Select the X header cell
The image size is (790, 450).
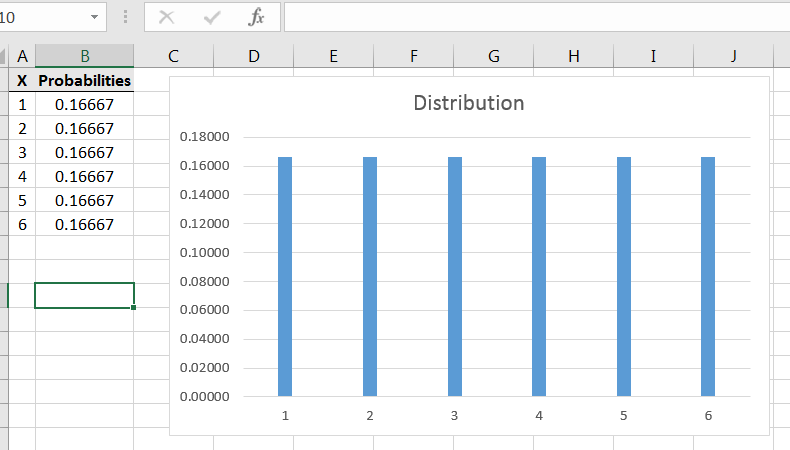(x=22, y=80)
